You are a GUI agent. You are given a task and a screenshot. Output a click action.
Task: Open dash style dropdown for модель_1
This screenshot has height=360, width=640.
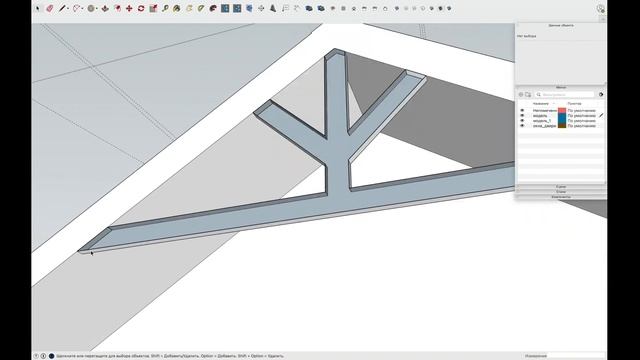(582, 121)
